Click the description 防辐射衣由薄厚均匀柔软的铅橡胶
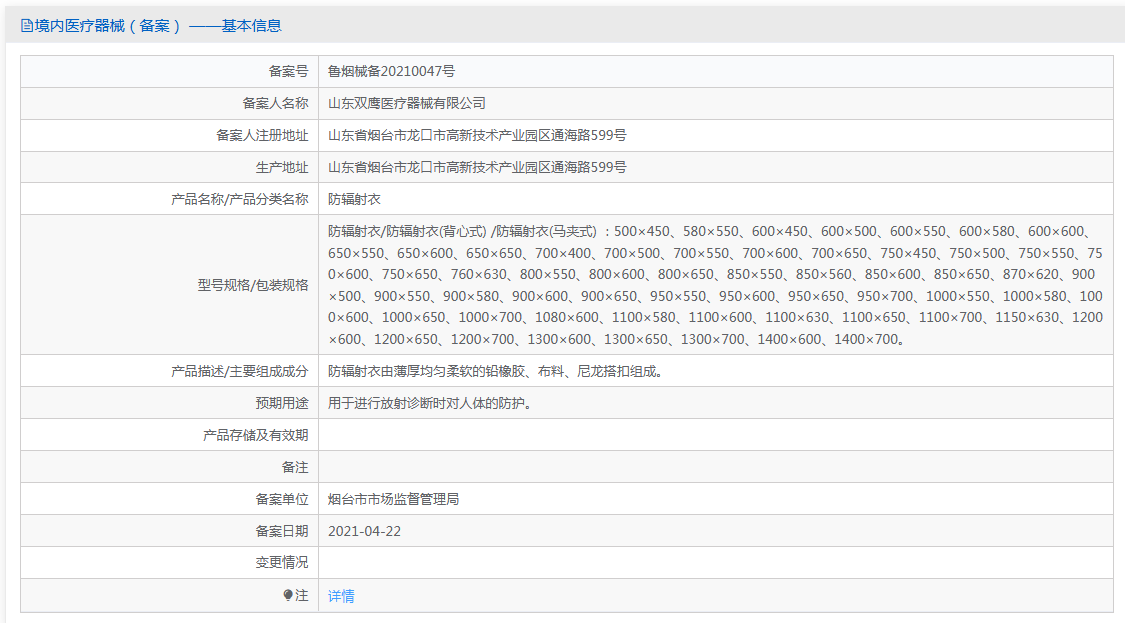This screenshot has height=623, width=1125. 495,371
